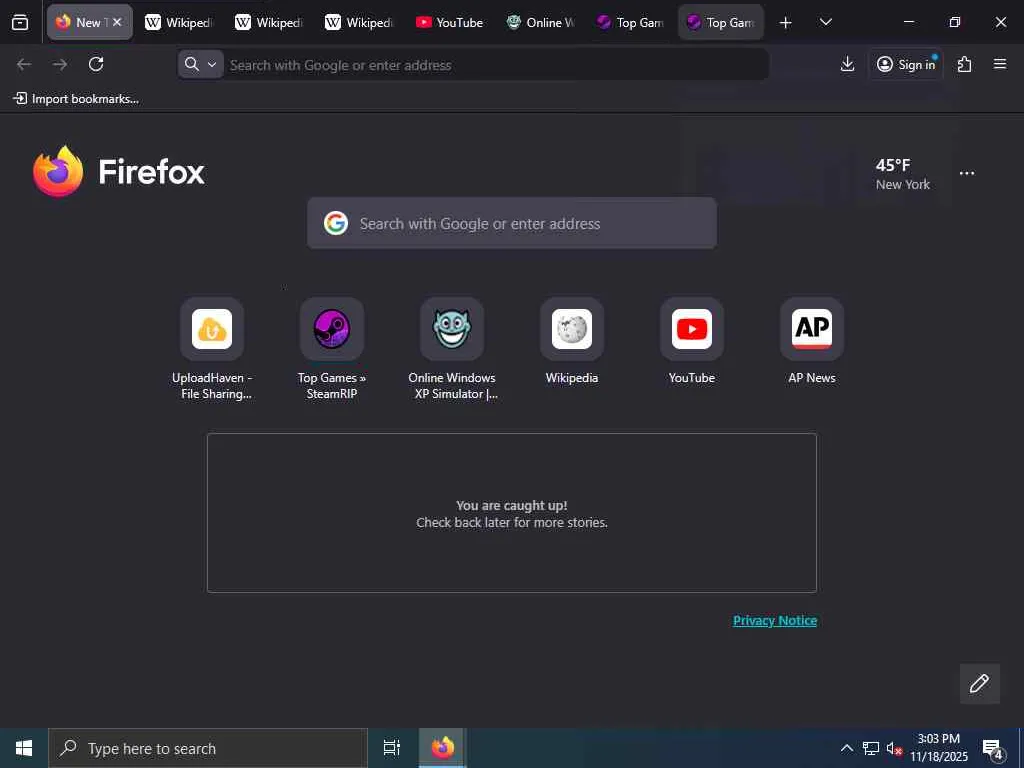Show hidden system tray icons
This screenshot has height=768, width=1024.
pyautogui.click(x=846, y=748)
